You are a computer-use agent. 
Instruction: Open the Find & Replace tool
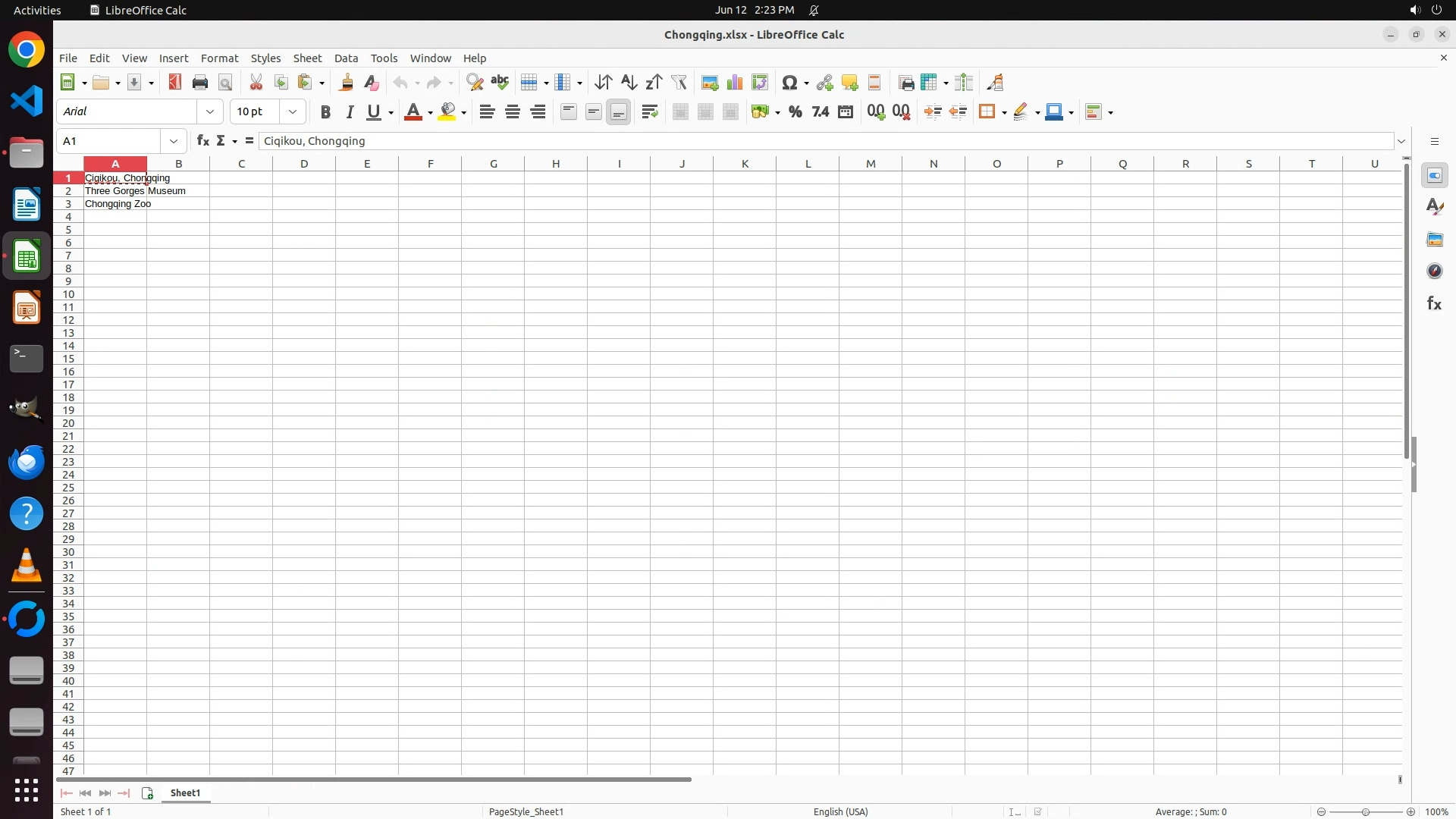click(x=475, y=83)
